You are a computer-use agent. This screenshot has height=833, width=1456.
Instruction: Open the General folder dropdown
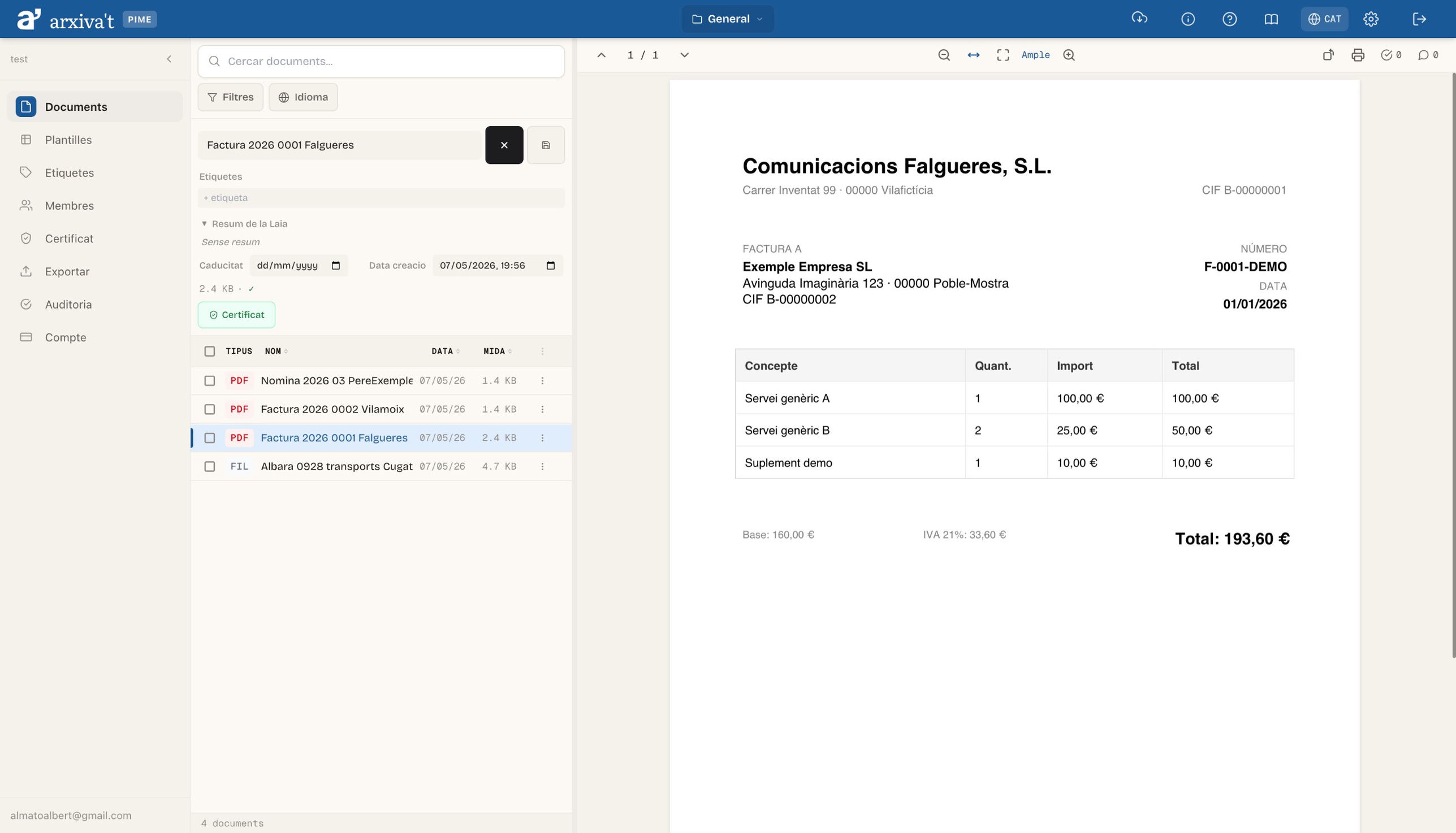tap(727, 19)
